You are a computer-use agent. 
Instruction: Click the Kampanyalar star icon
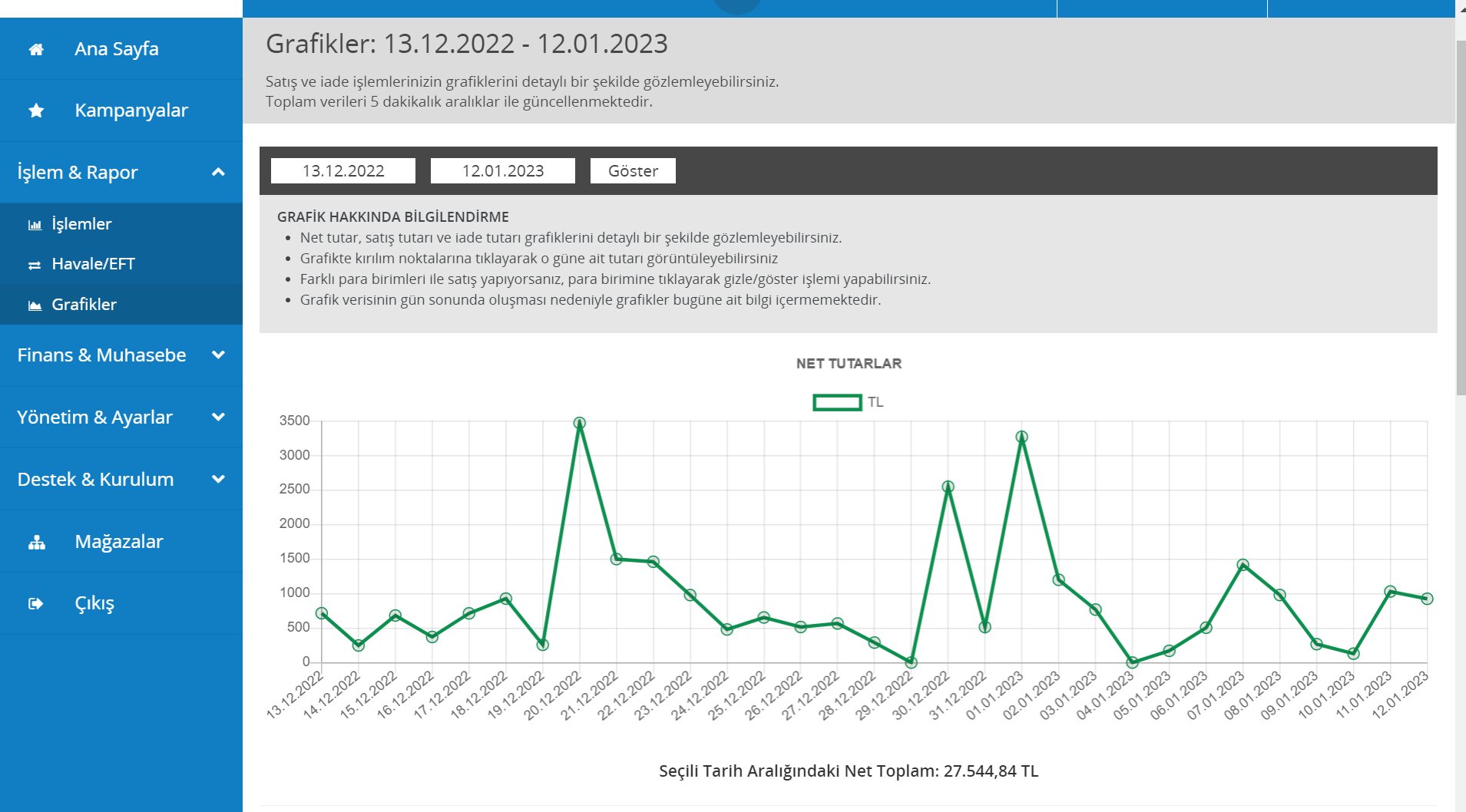point(36,111)
